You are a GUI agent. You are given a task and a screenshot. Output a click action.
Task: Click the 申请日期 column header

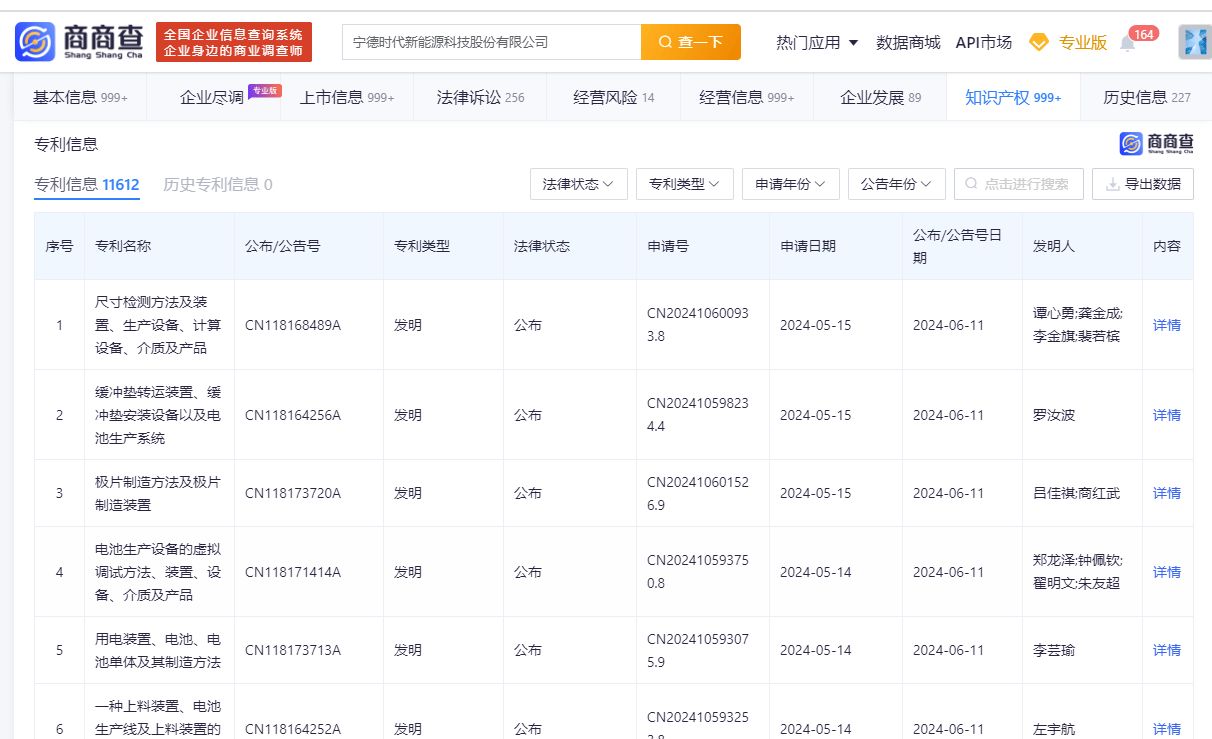click(808, 245)
